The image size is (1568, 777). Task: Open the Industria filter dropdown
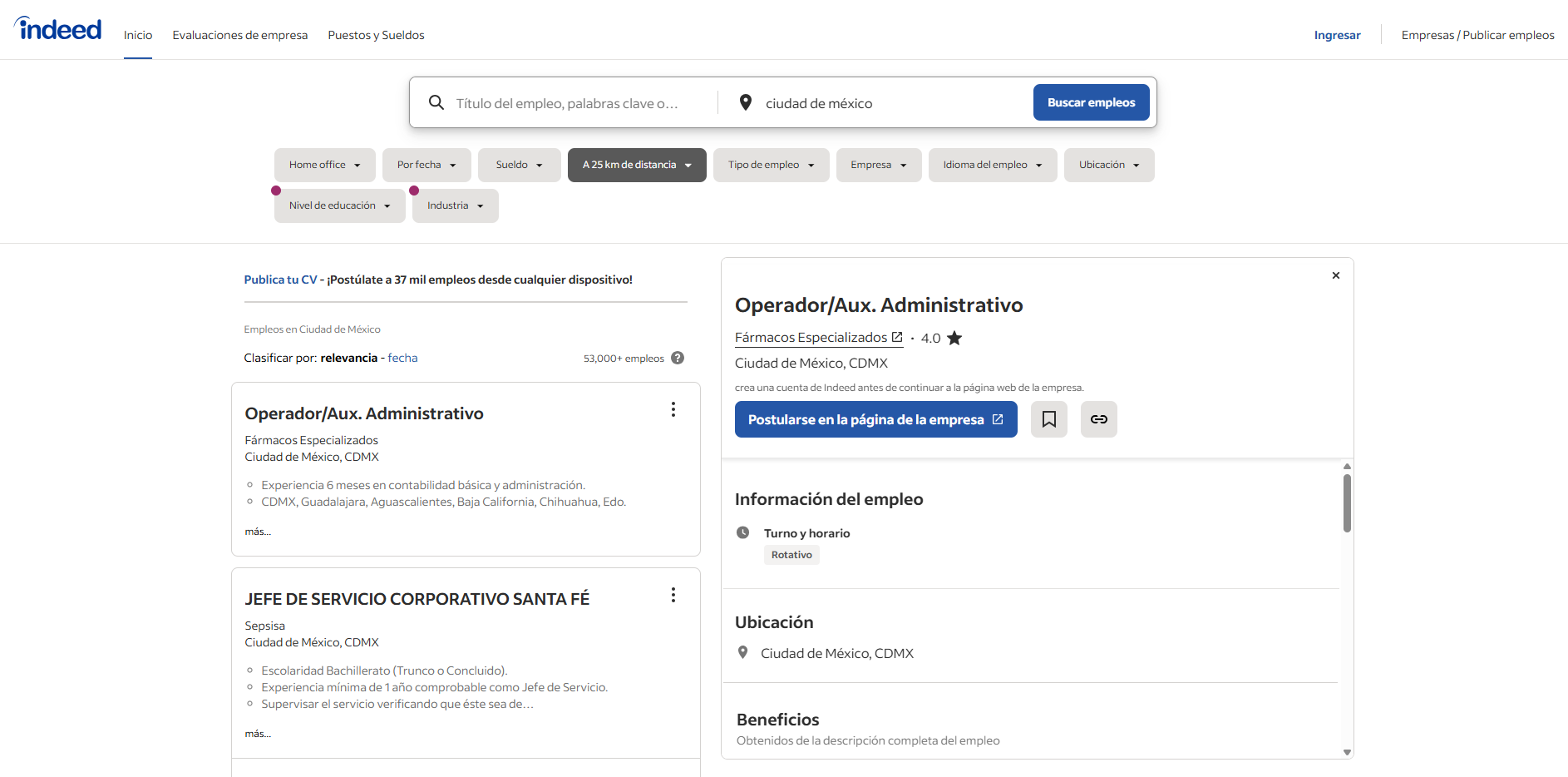point(456,205)
